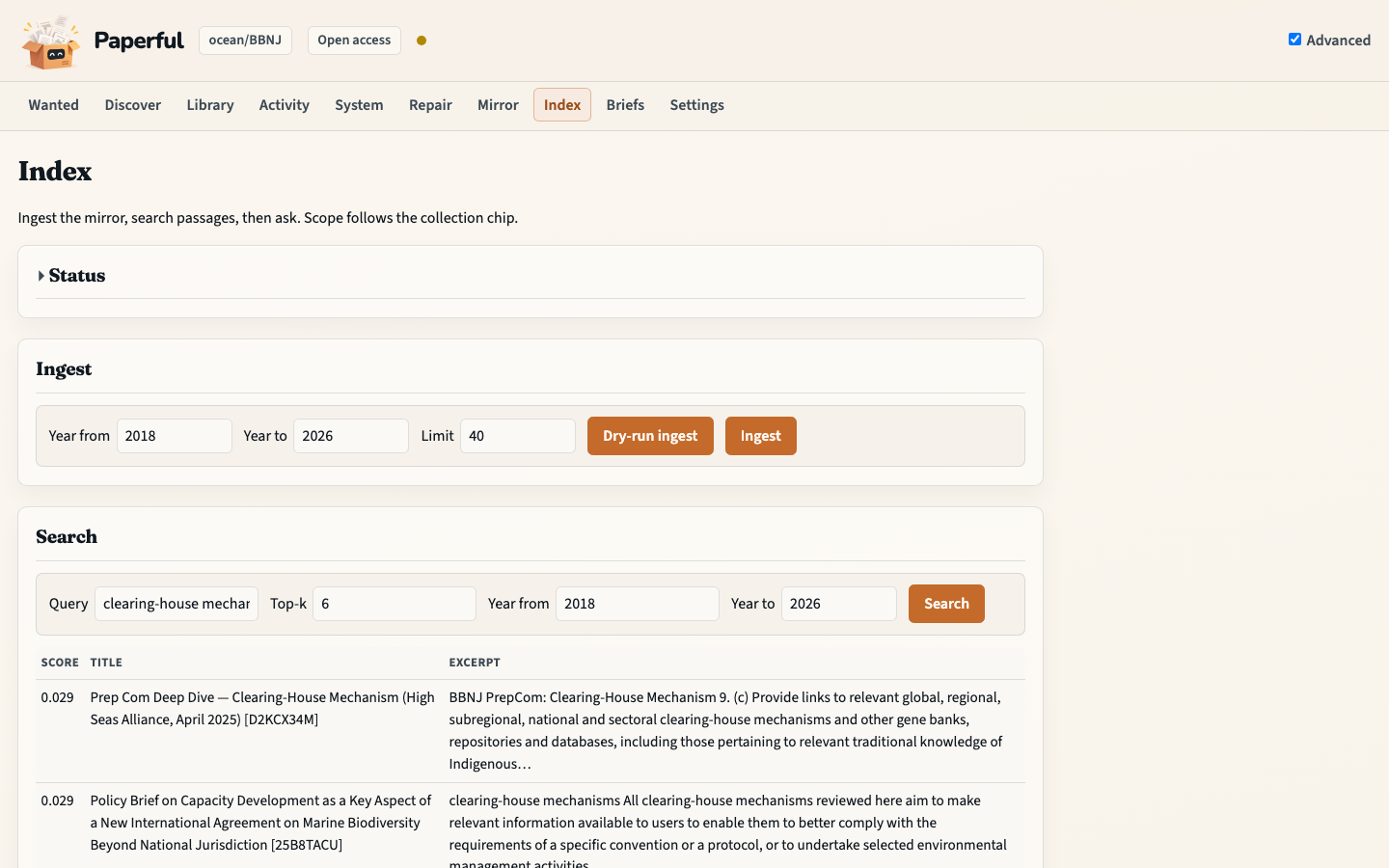The height and width of the screenshot is (868, 1389).
Task: Navigate to the Settings tab
Action: coord(696,105)
